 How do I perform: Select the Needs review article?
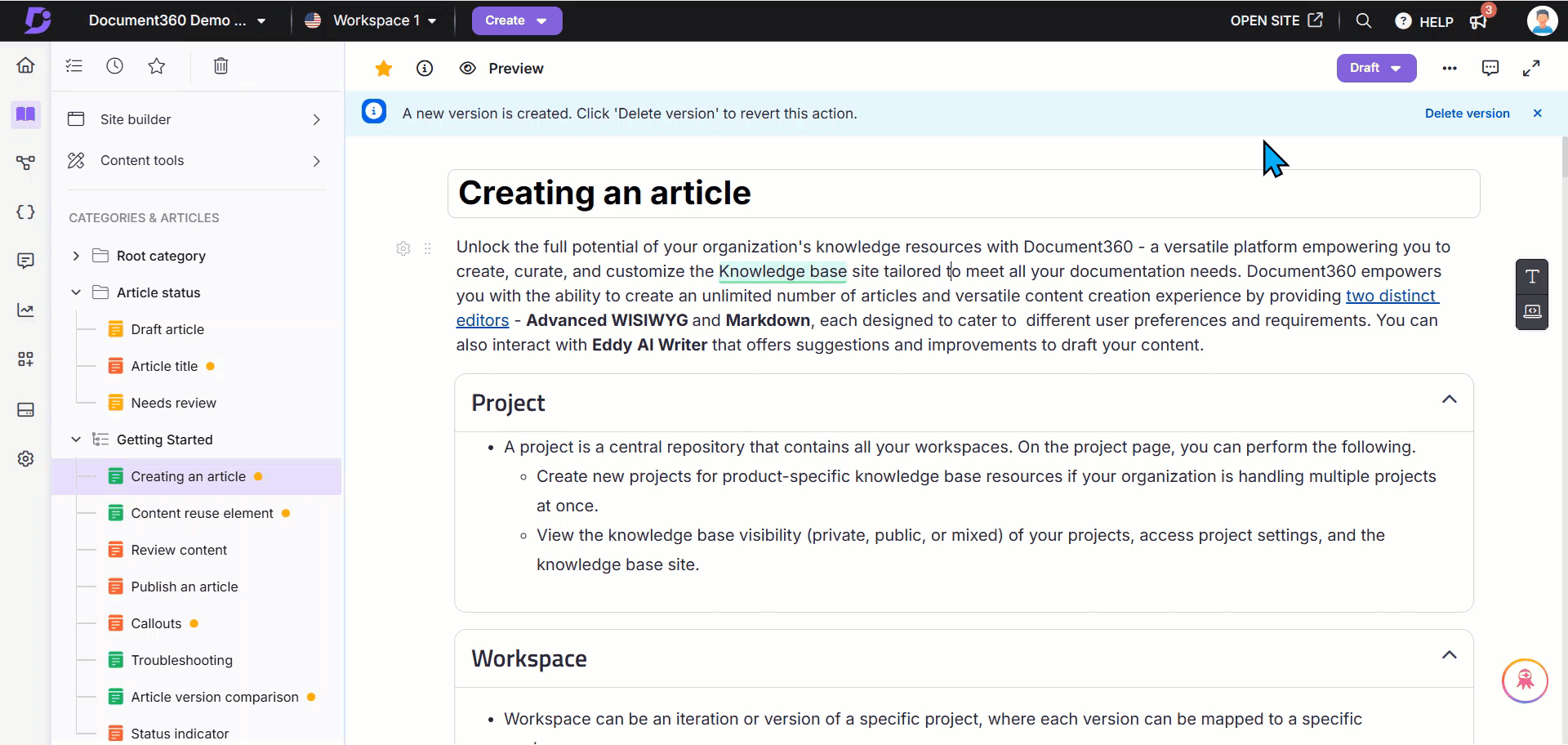click(x=173, y=403)
